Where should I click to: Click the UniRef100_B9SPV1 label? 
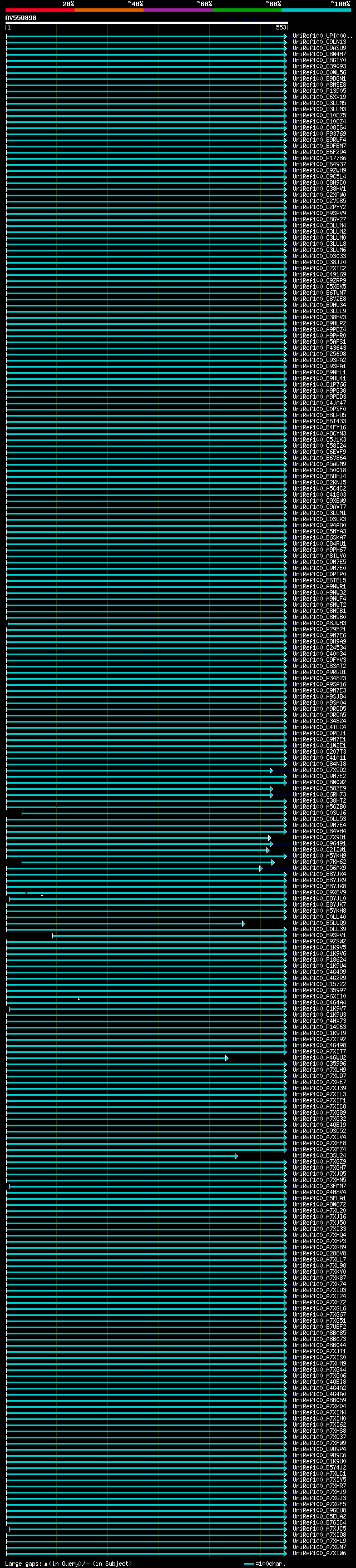point(319,936)
